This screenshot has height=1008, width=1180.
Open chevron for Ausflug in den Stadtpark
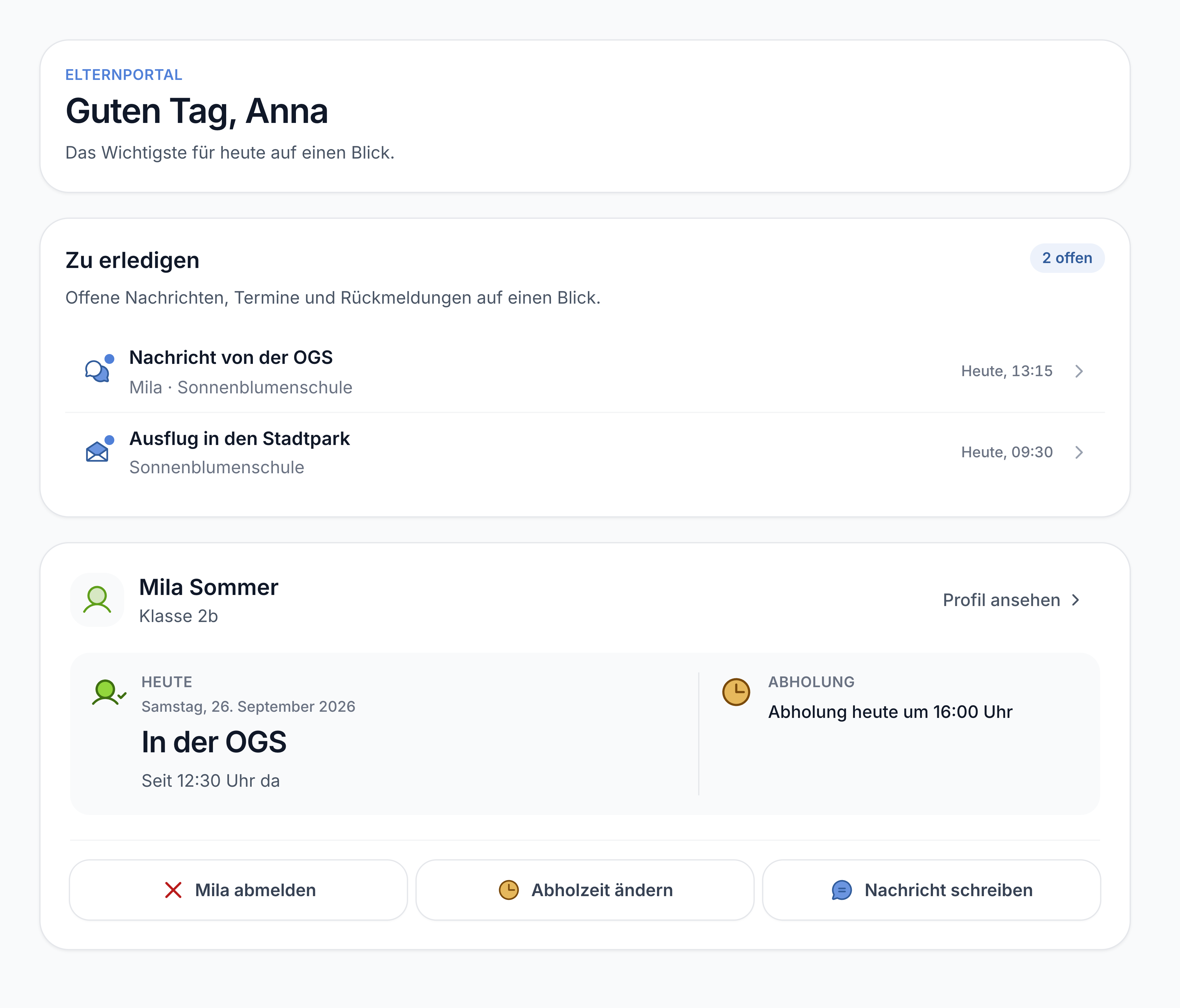(1079, 452)
